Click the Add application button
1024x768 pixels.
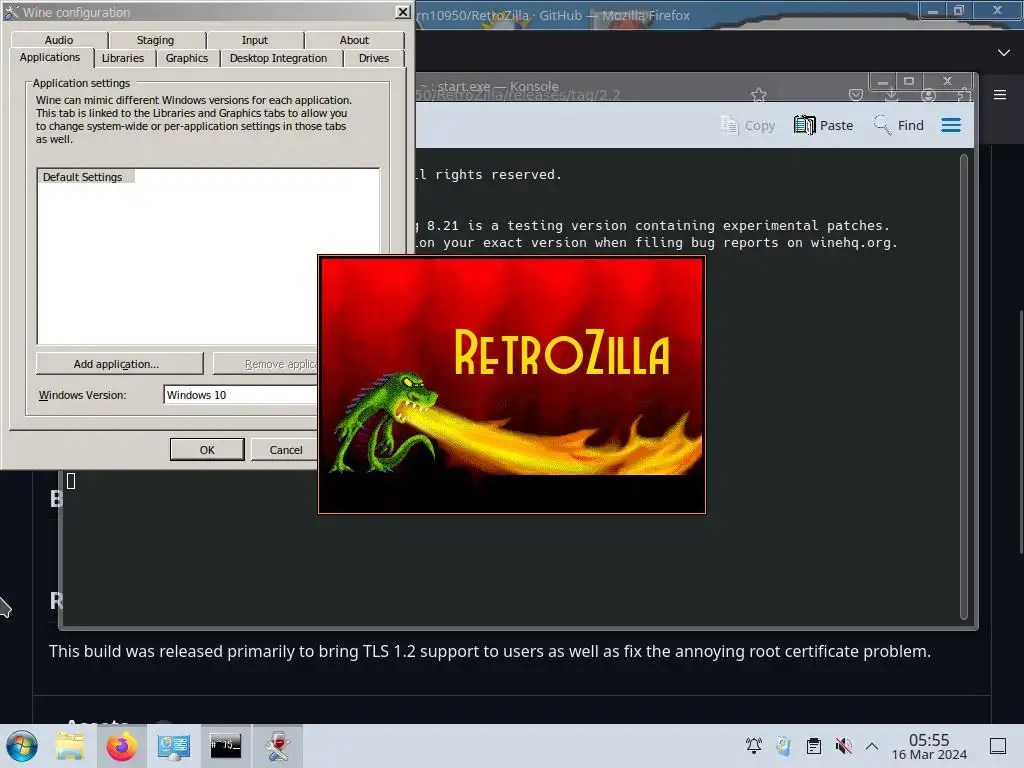[x=119, y=364]
